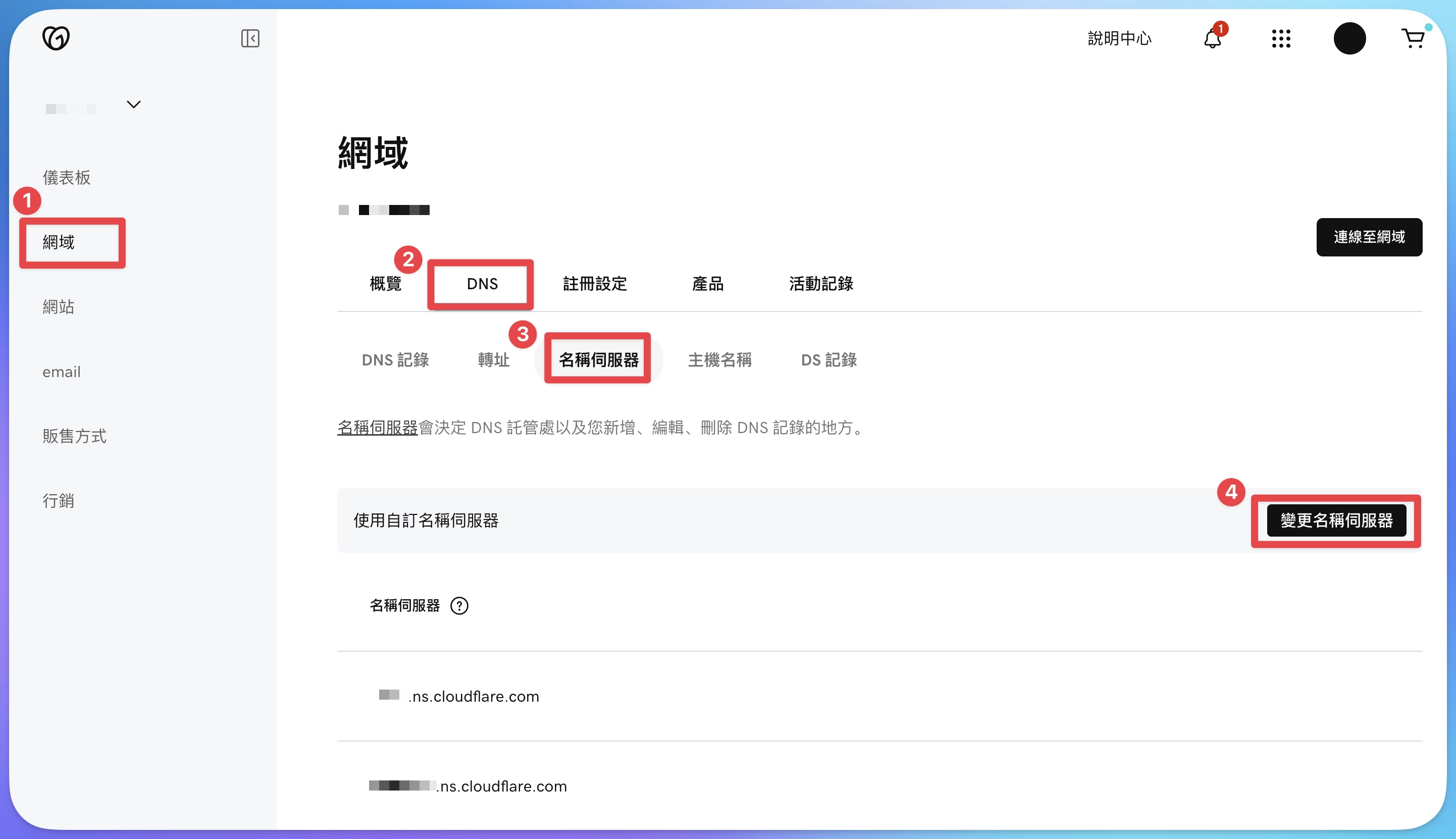Expand the account name dropdown chevron
This screenshot has height=839, width=1456.
[x=134, y=105]
